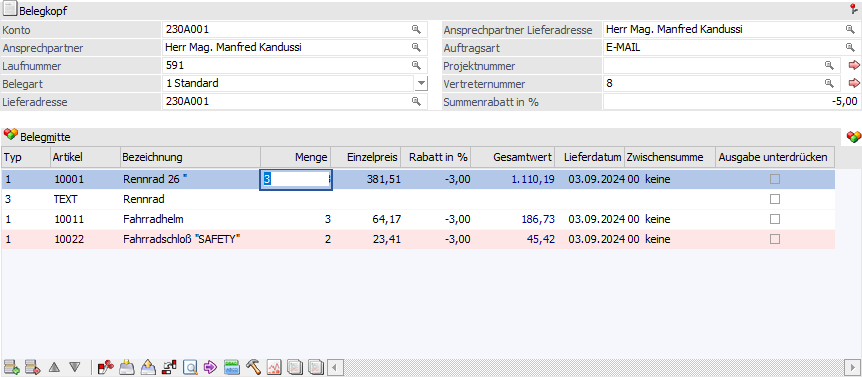This screenshot has height=377, width=862.
Task: Click red arrow next to Projektnummer
Action: pos(853,65)
